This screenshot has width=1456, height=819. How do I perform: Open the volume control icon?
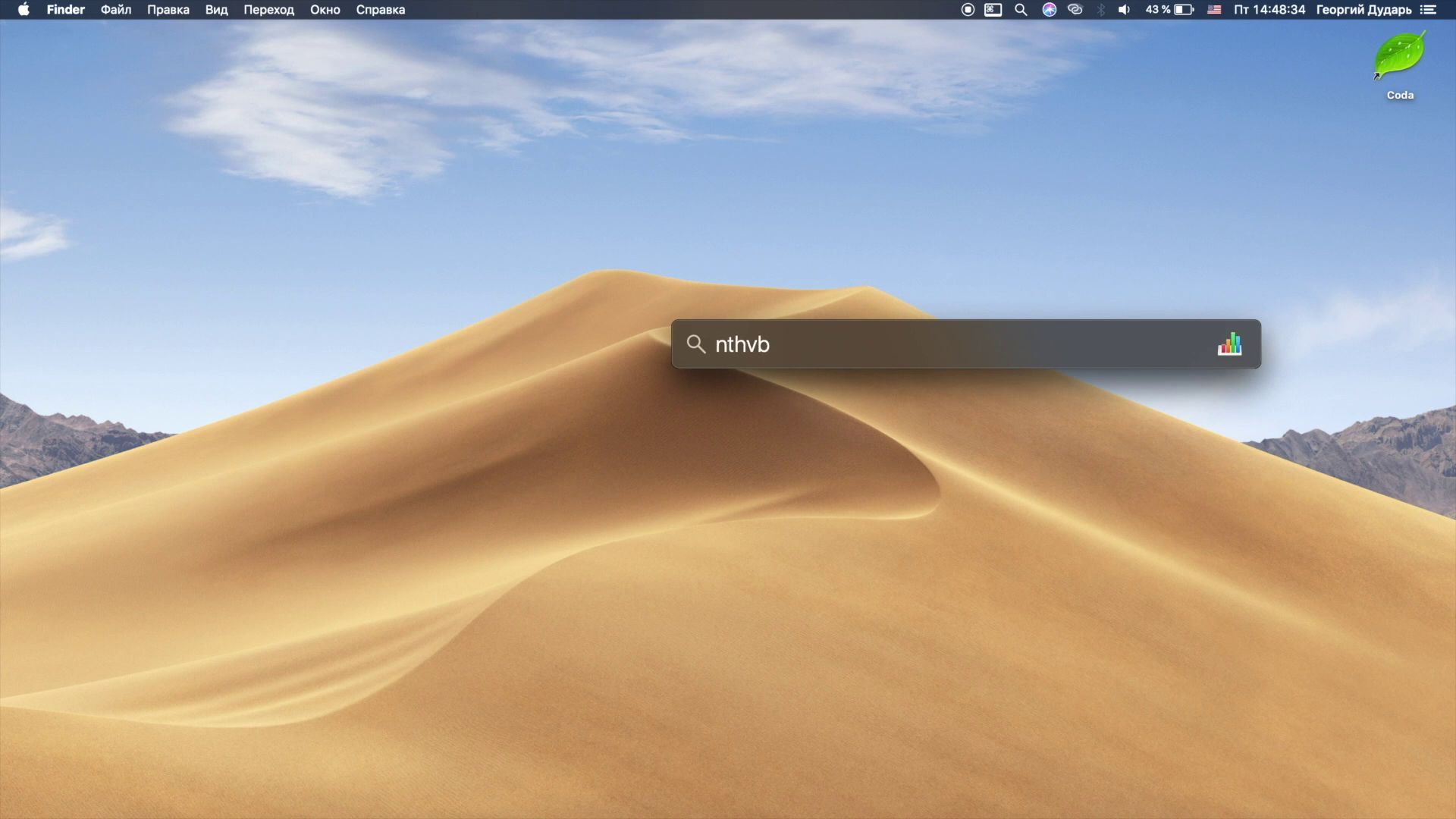coord(1124,10)
